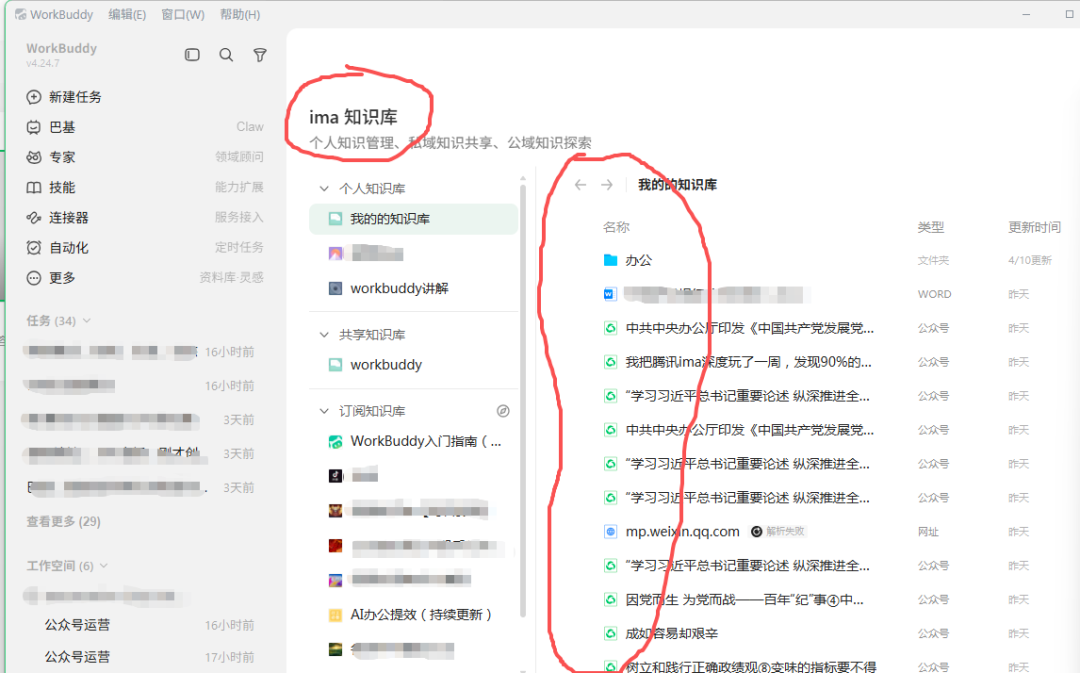Open the 自动化 section
1080x673 pixels.
(145, 247)
